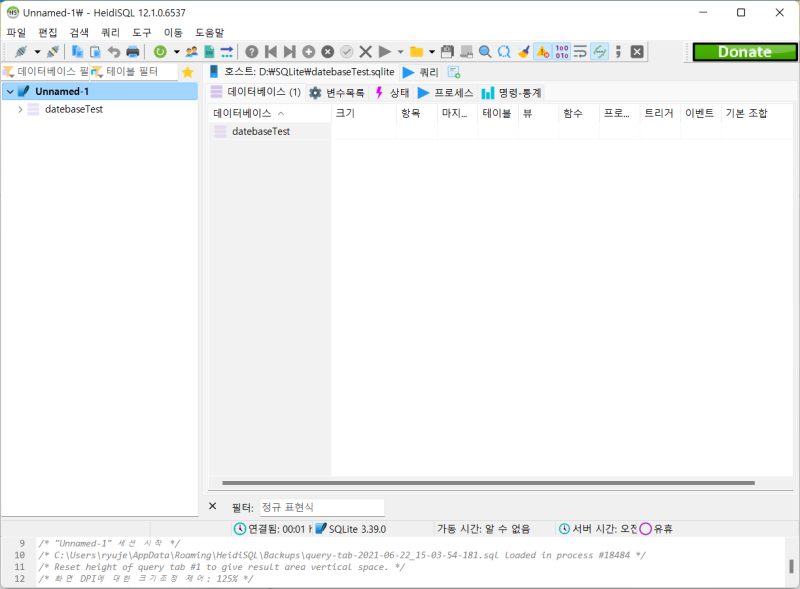Save with the floppy disk icon
Viewport: 800px width, 589px height.
pyautogui.click(x=447, y=52)
